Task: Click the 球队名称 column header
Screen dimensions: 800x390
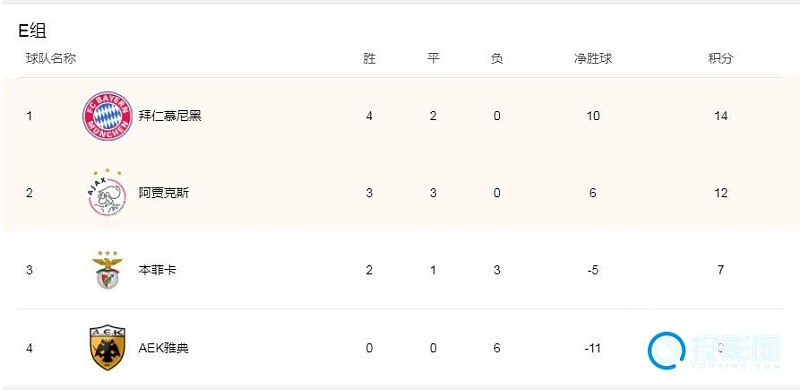Action: tap(51, 59)
